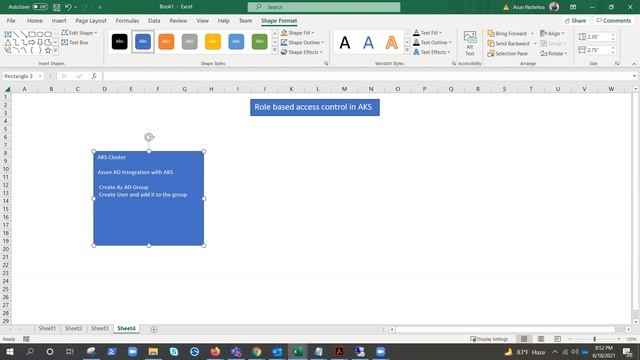Switch to Page Break Preview icon
640x360 pixels.
point(558,339)
